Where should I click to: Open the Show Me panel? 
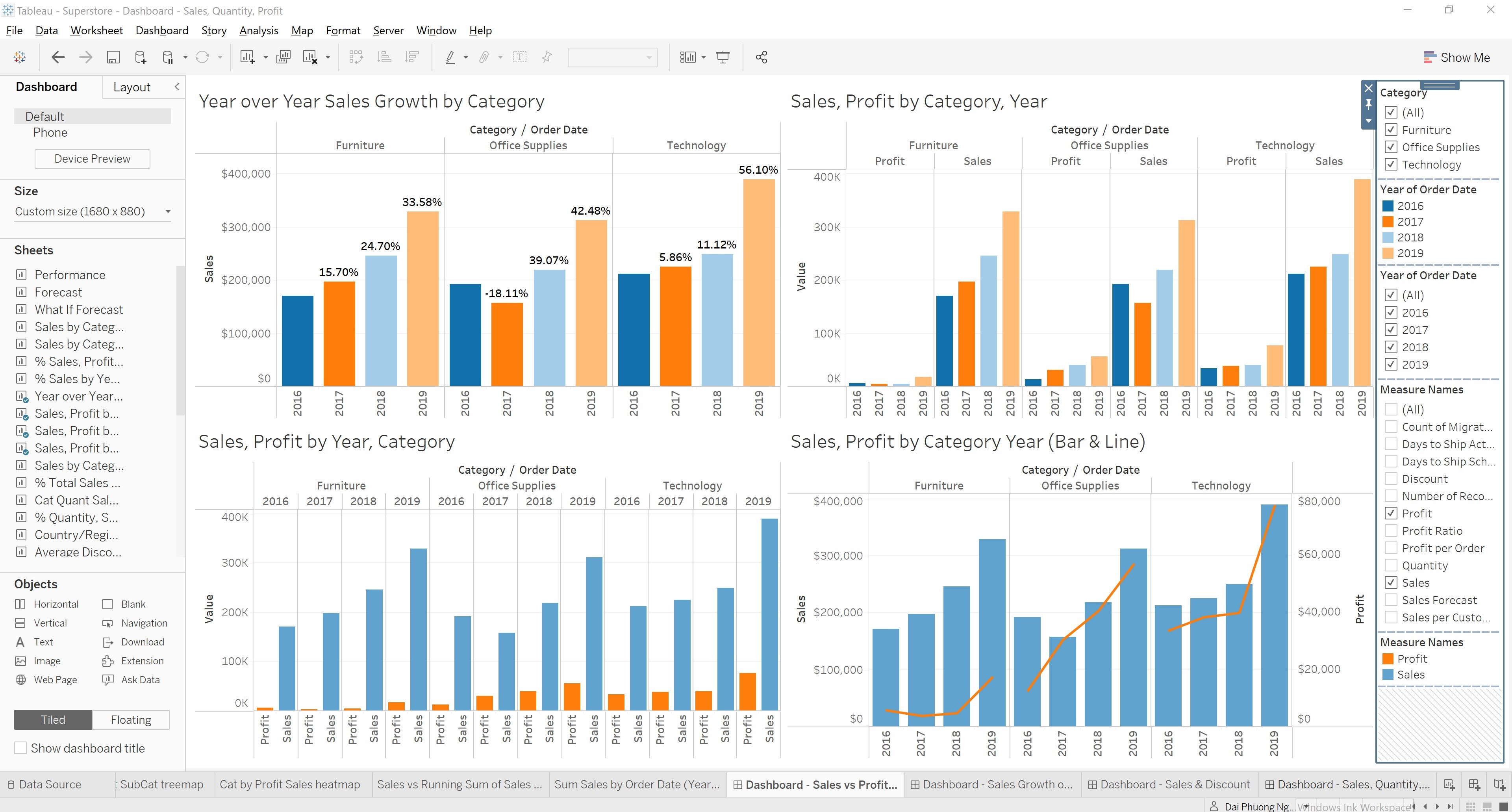[1461, 57]
